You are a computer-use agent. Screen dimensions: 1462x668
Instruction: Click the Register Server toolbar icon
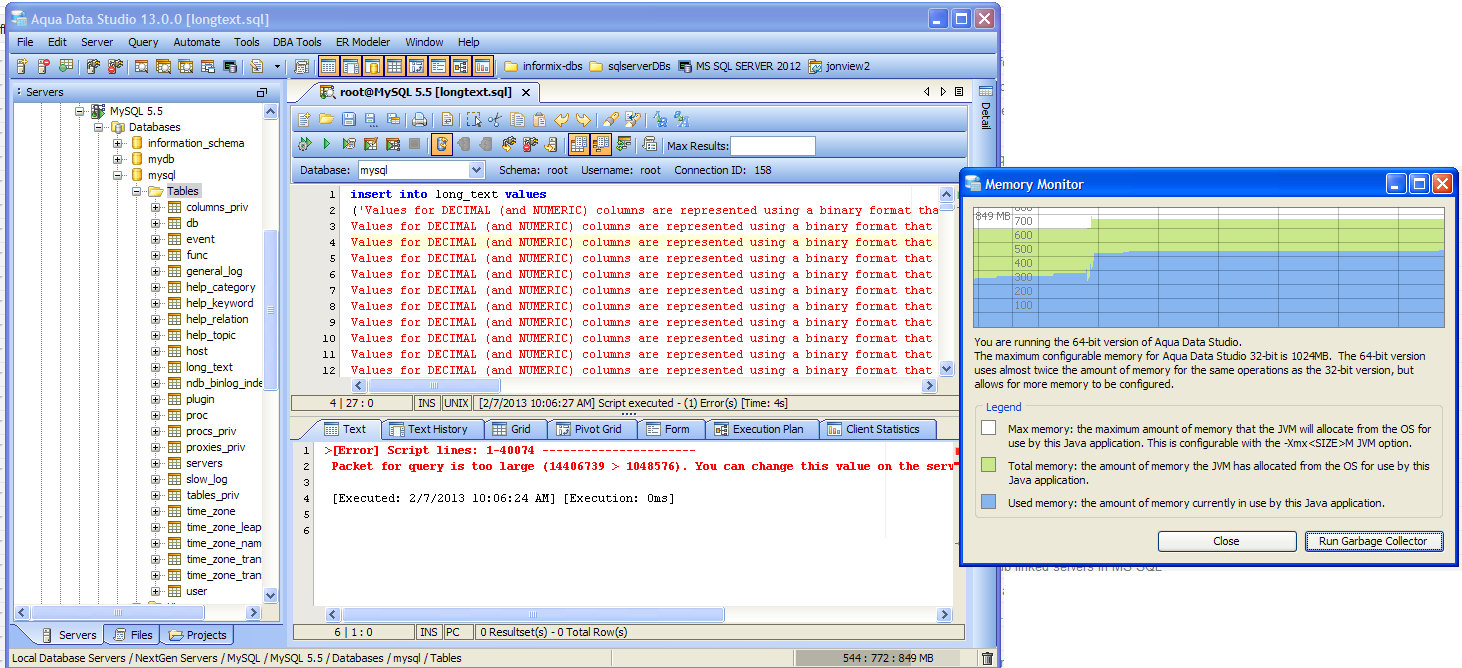pos(21,67)
